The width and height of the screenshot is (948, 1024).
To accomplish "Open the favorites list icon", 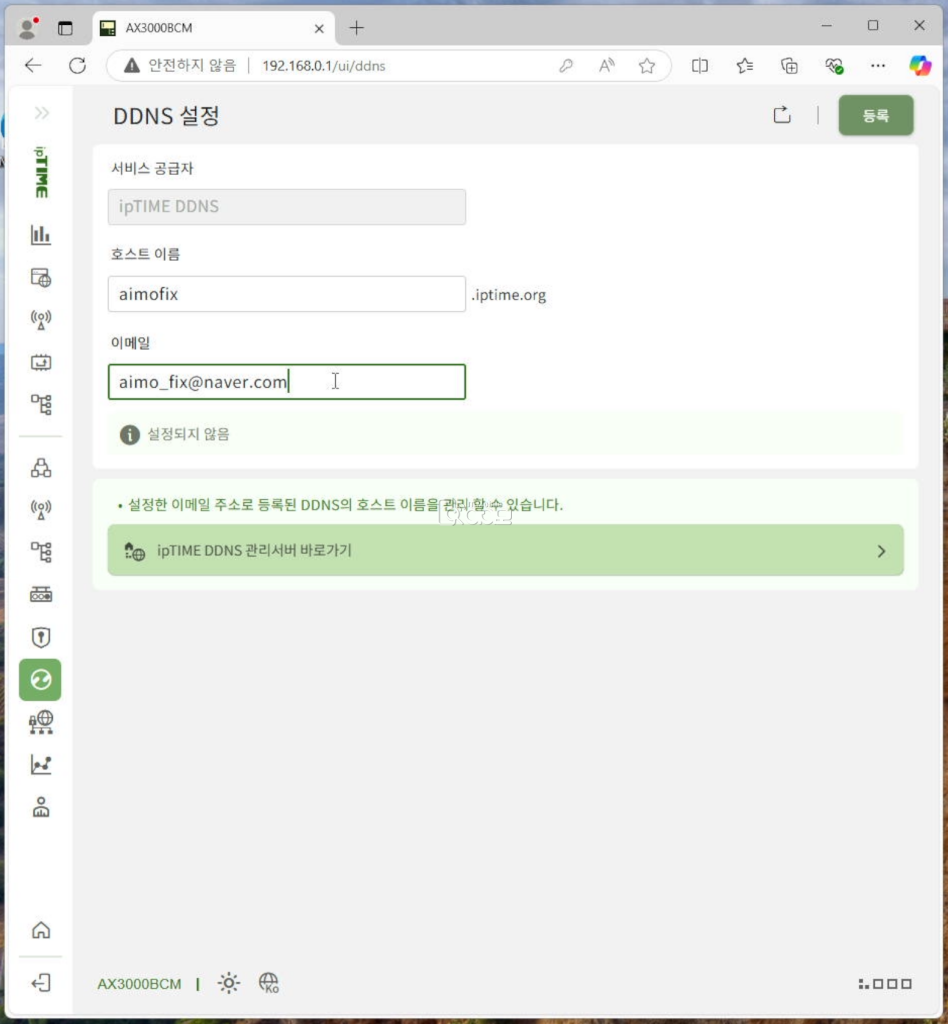I will [x=745, y=65].
